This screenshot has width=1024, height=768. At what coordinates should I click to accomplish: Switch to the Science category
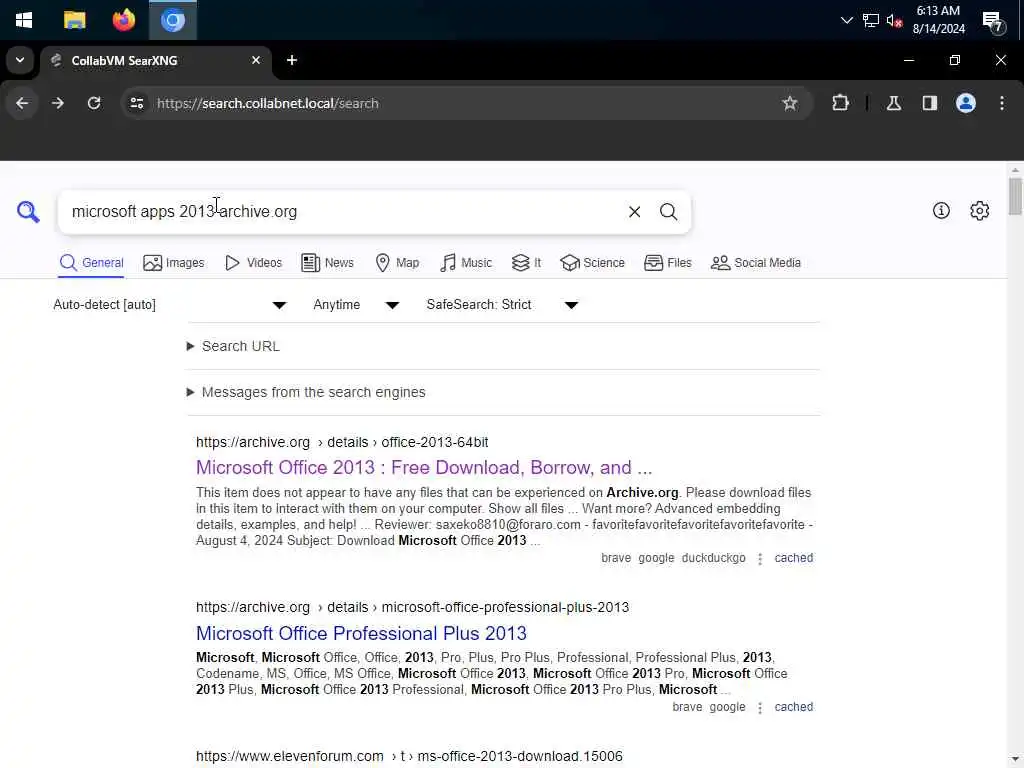click(x=592, y=263)
